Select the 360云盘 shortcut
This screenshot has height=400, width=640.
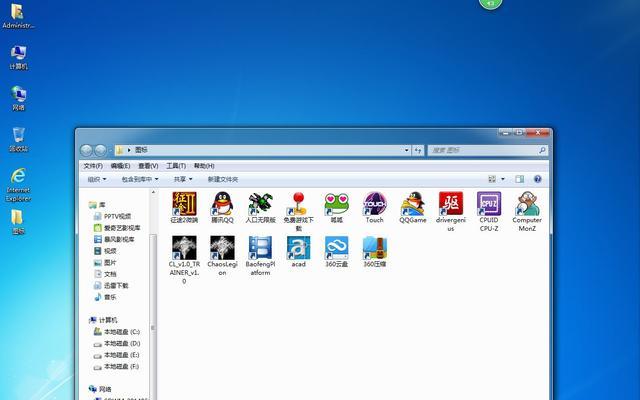[x=337, y=252]
